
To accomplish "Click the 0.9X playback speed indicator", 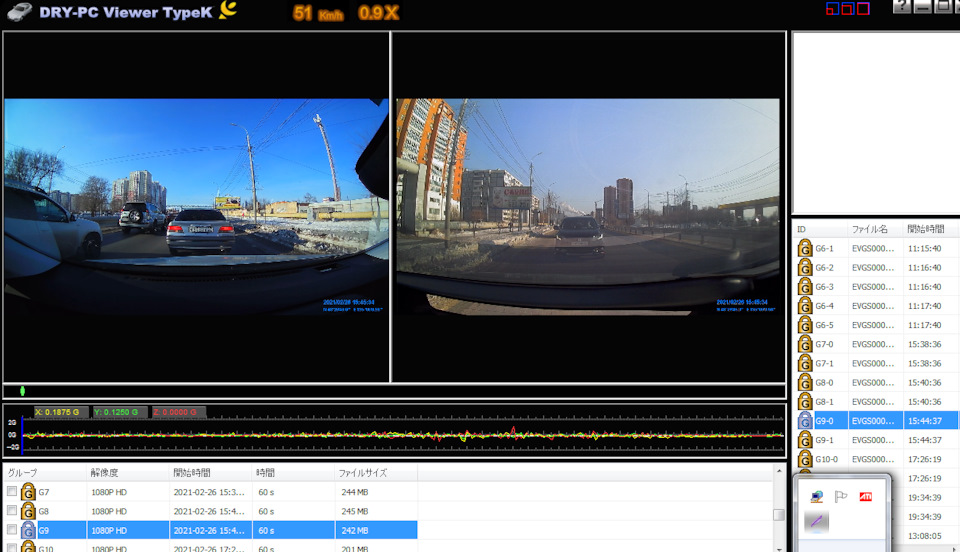I will (378, 13).
